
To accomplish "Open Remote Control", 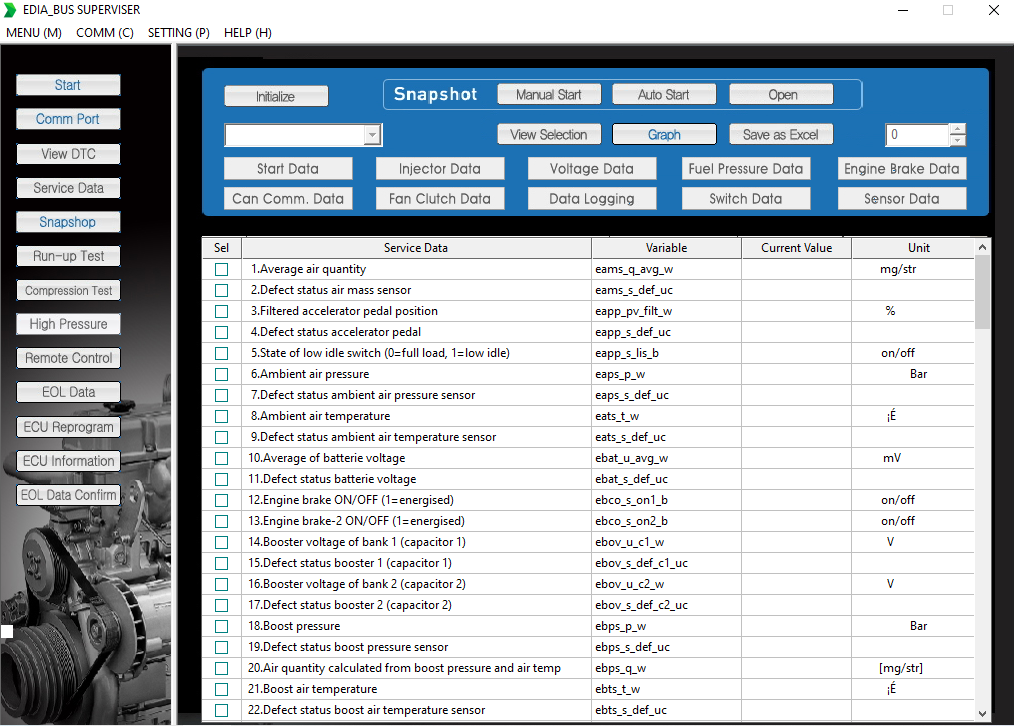I will point(68,358).
